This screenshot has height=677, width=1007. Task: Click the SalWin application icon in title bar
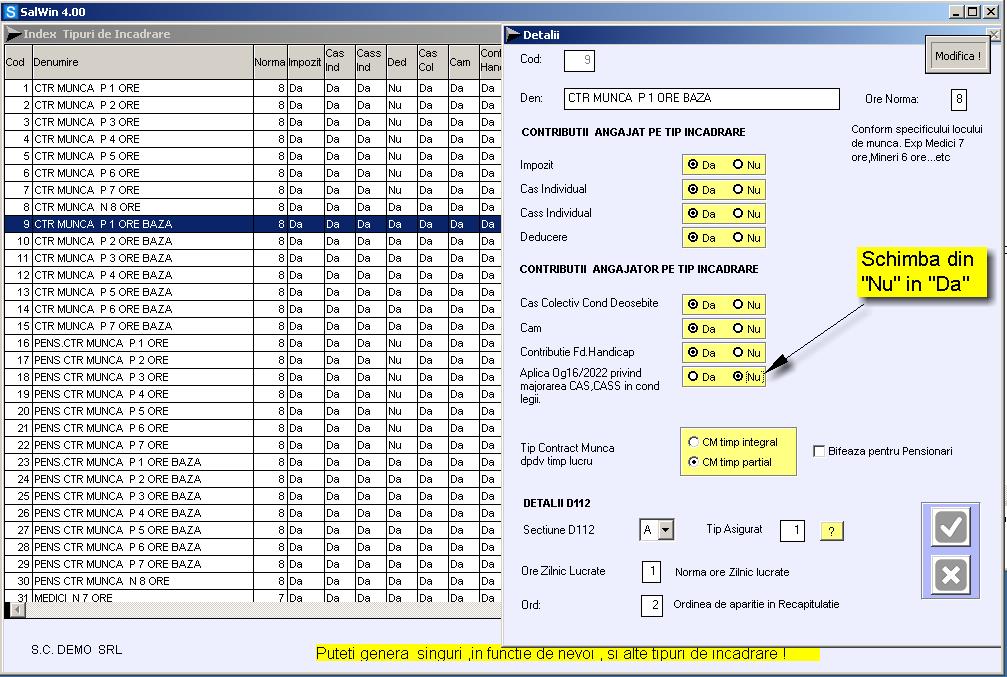10,12
